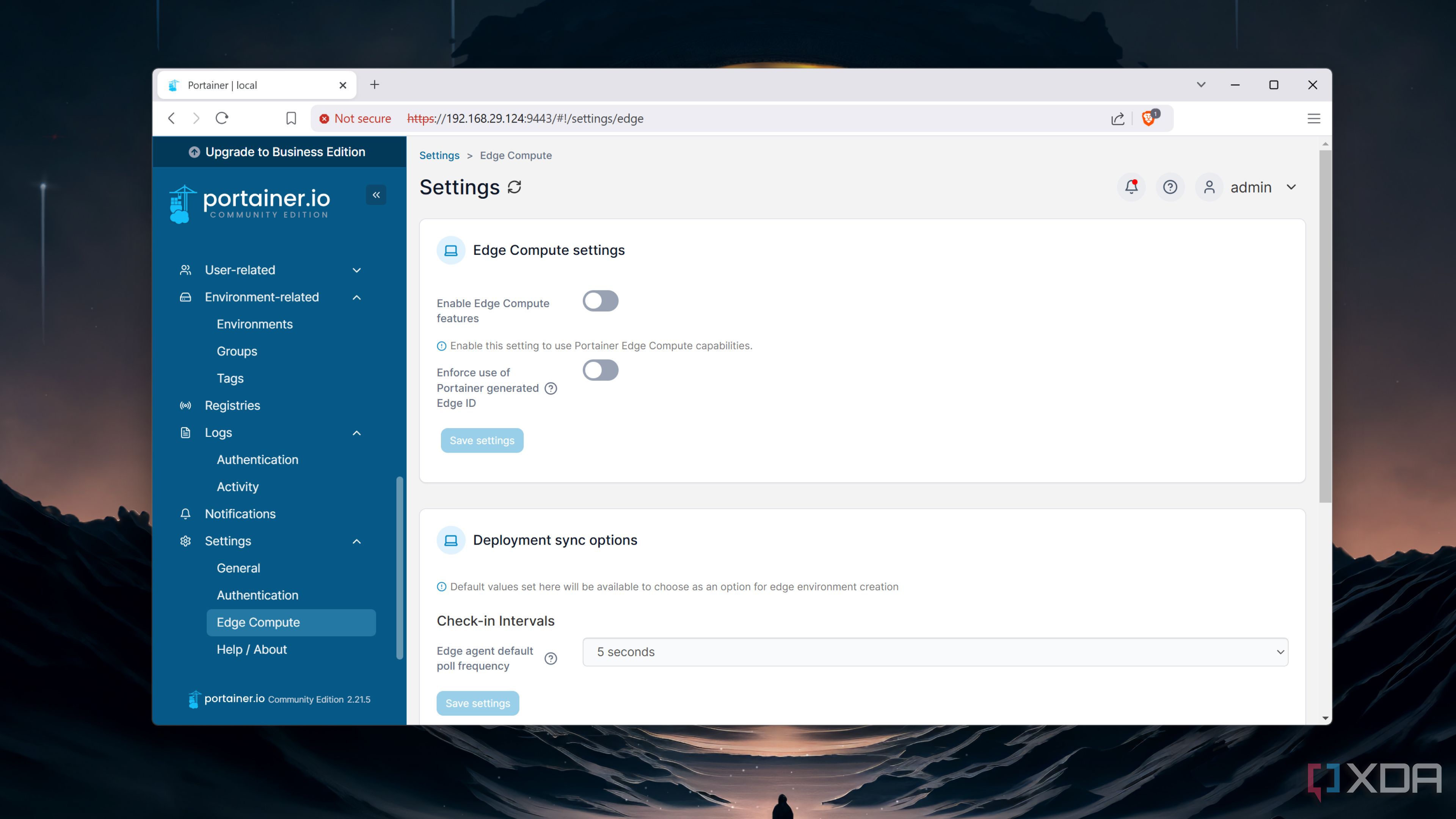Screen dimensions: 1456x819
Task: Click the admin user avatar icon
Action: pos(1209,187)
